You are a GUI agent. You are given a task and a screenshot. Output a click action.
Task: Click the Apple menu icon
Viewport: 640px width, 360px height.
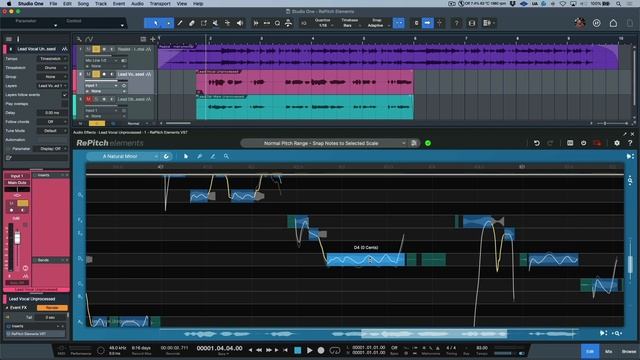click(9, 4)
